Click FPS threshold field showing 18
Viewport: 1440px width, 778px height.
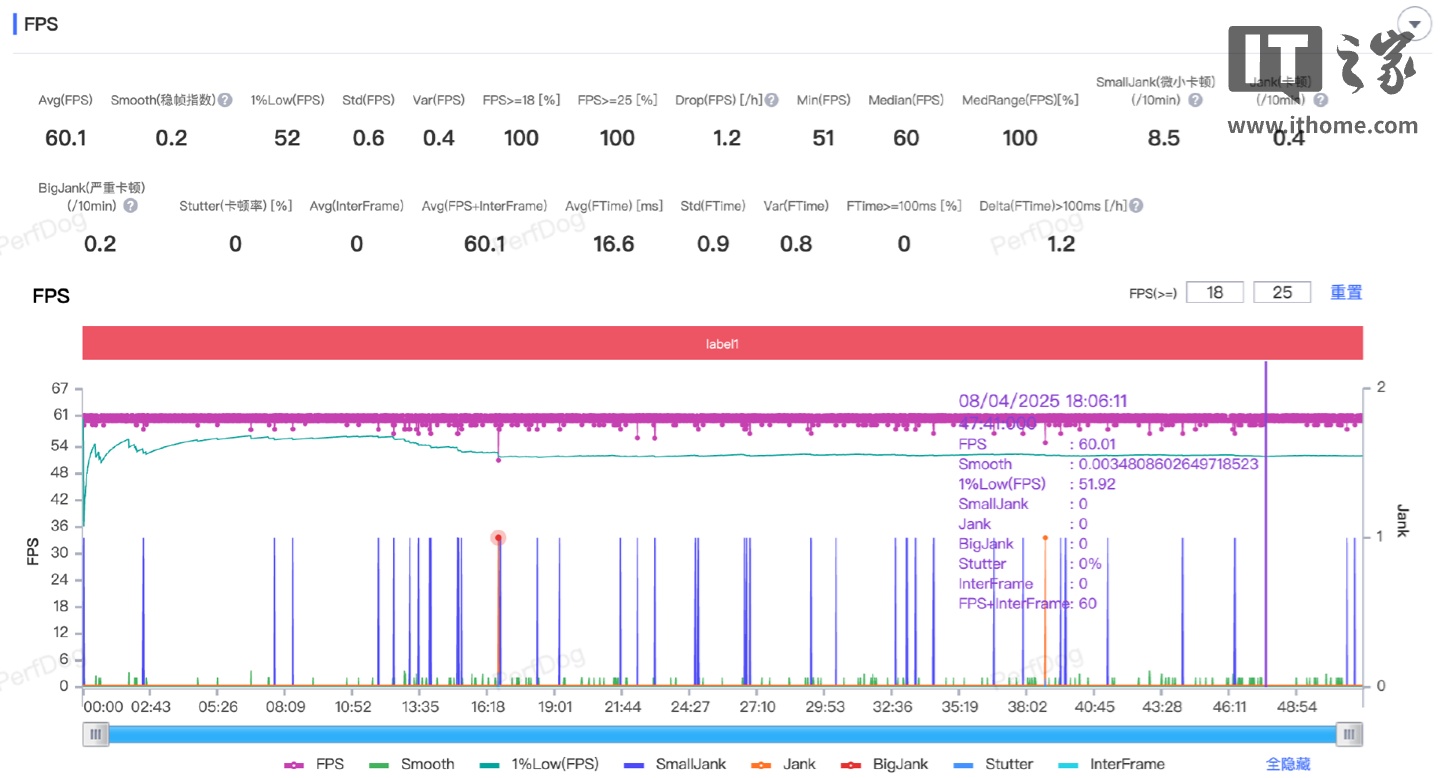click(1215, 292)
